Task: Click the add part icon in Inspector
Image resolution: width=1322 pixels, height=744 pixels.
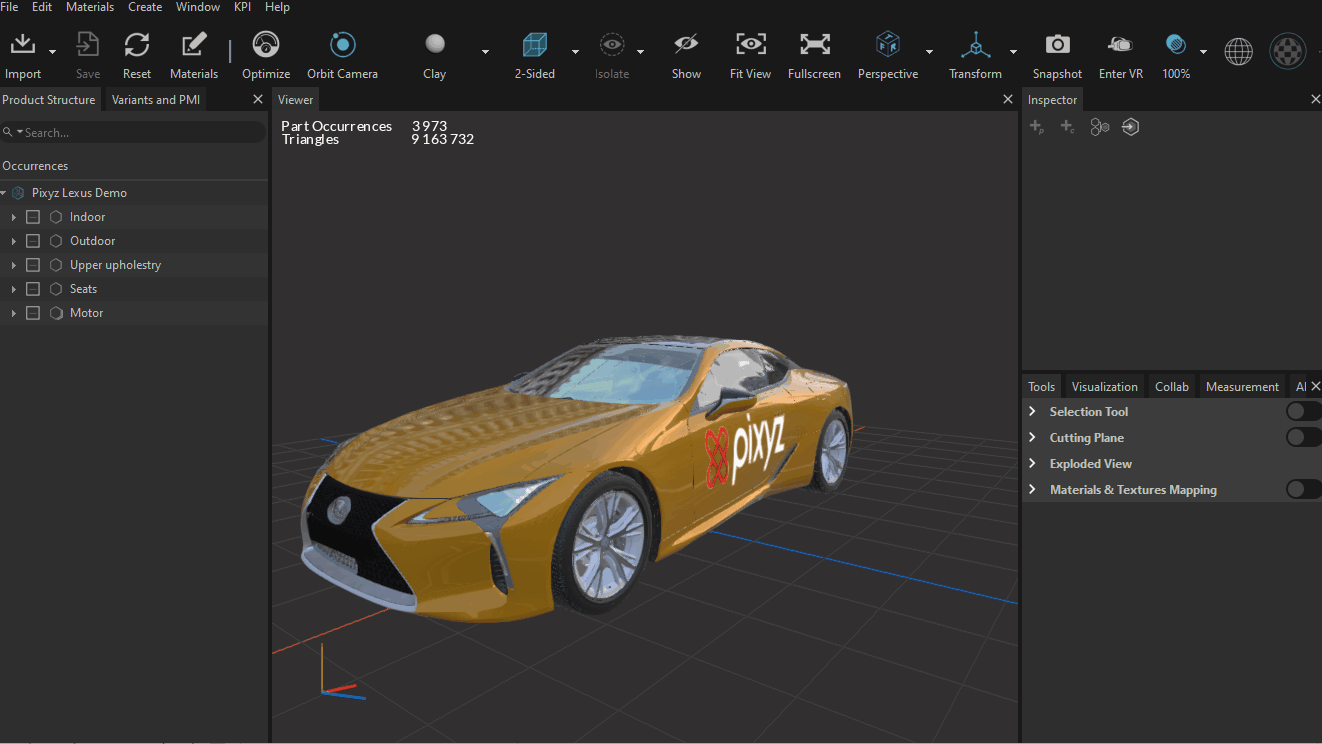Action: (1037, 127)
